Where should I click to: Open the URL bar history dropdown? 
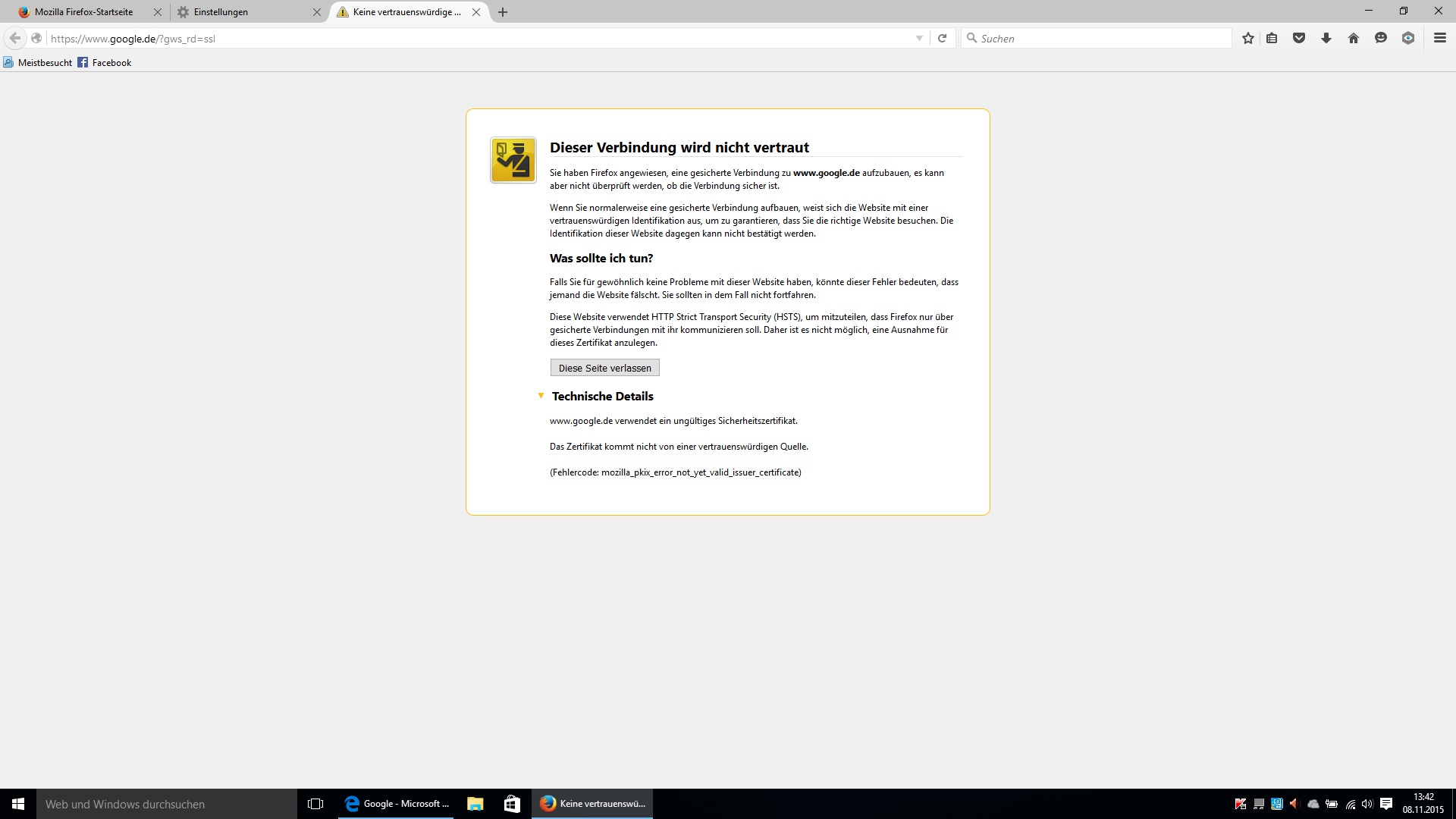[919, 38]
